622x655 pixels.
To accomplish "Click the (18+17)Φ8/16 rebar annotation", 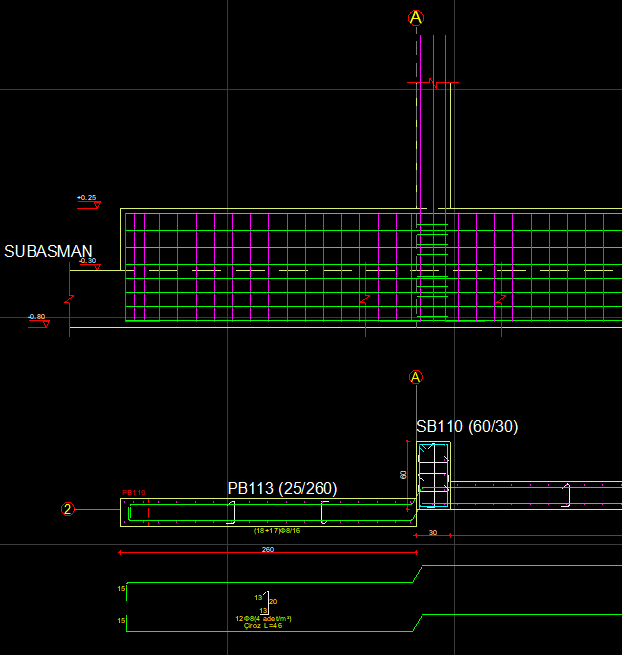I will point(277,531).
